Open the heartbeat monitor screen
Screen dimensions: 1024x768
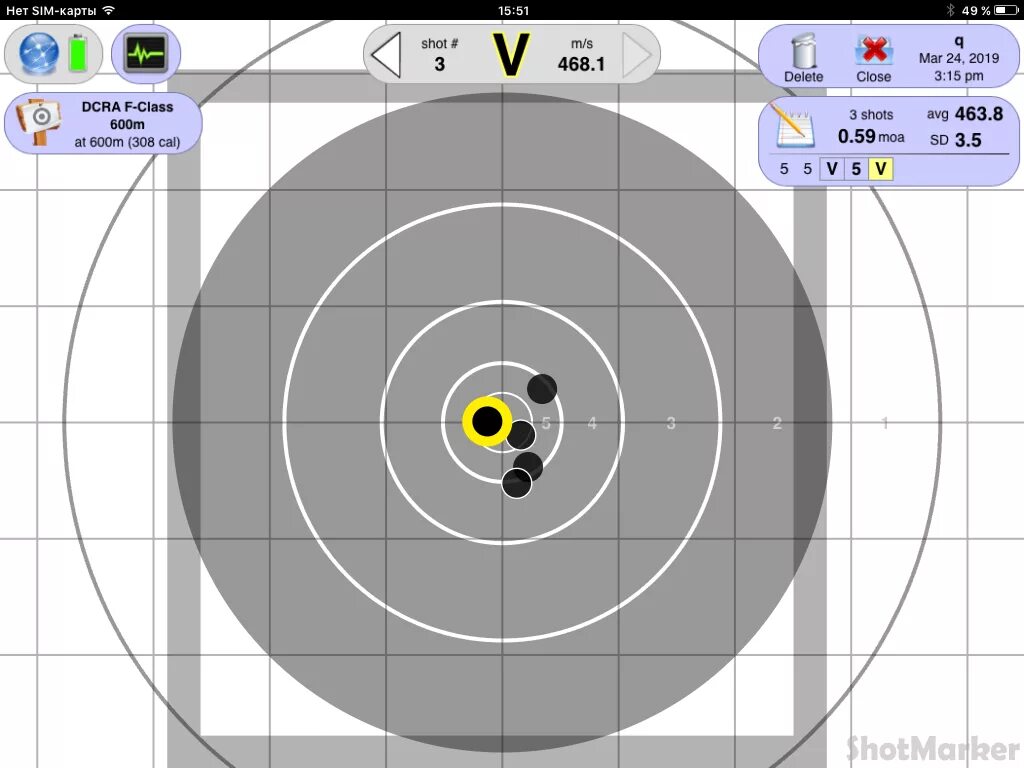(146, 53)
